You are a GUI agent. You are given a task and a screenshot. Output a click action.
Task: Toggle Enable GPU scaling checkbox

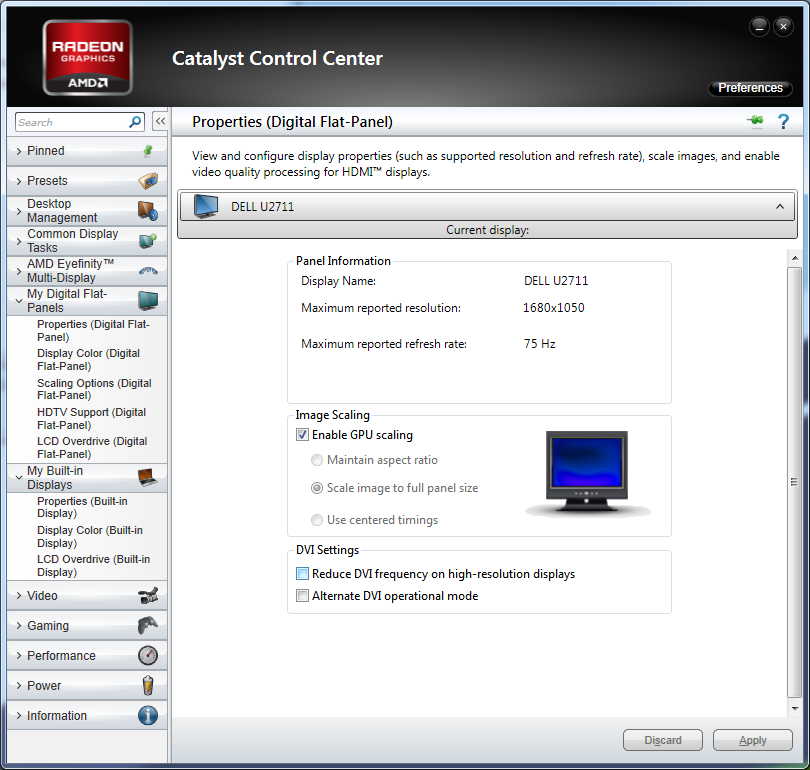point(302,435)
